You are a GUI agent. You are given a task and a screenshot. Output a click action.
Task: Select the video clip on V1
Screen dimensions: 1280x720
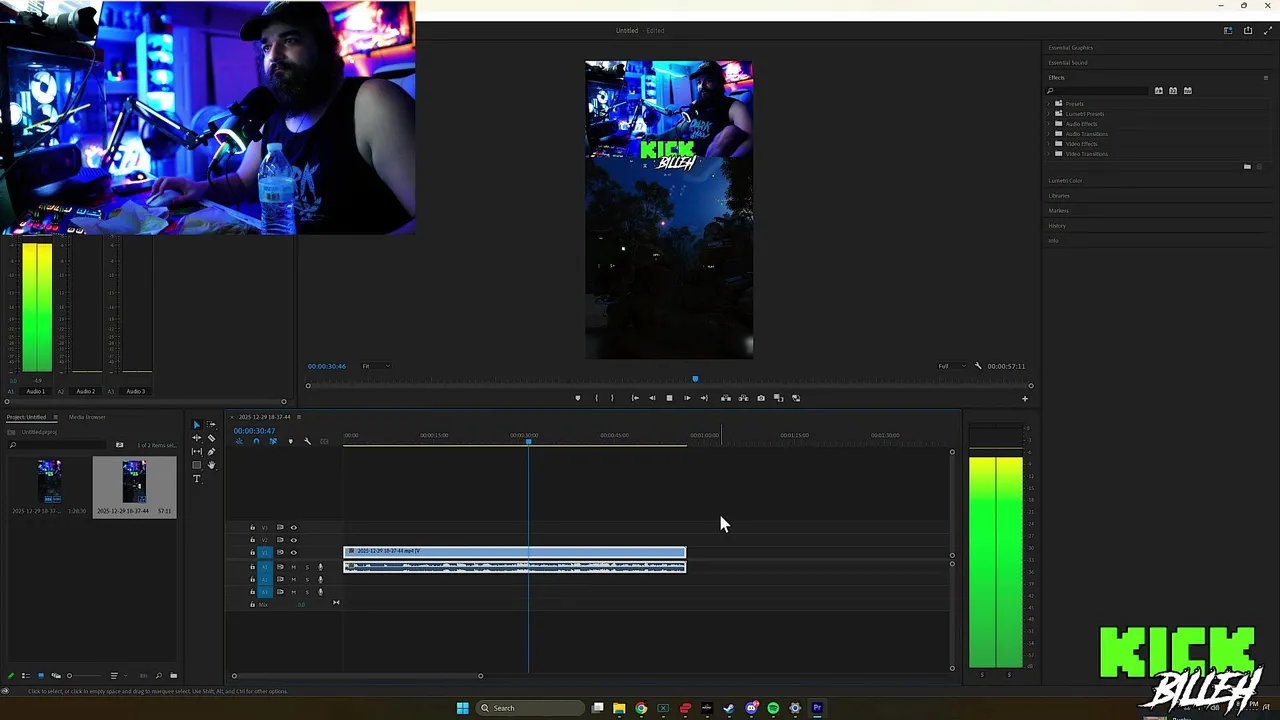click(515, 552)
